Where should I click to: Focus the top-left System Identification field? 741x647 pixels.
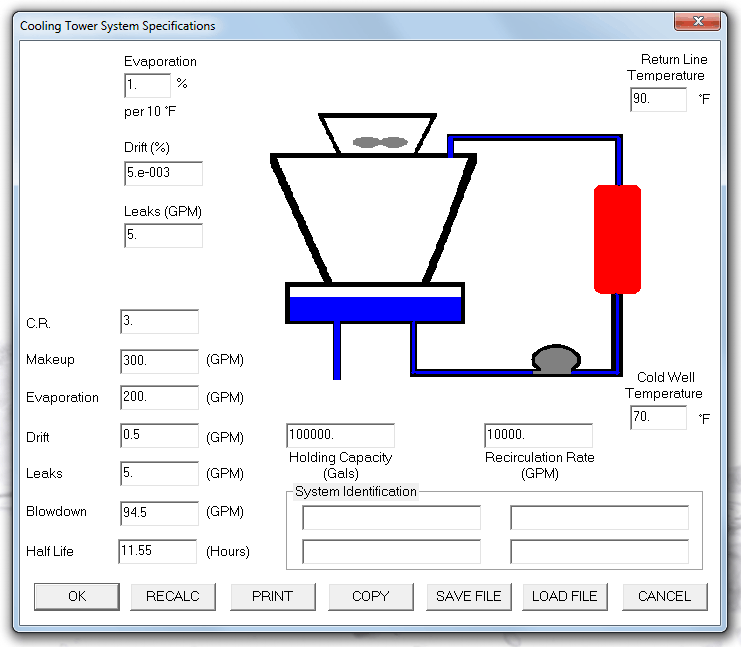[x=392, y=518]
